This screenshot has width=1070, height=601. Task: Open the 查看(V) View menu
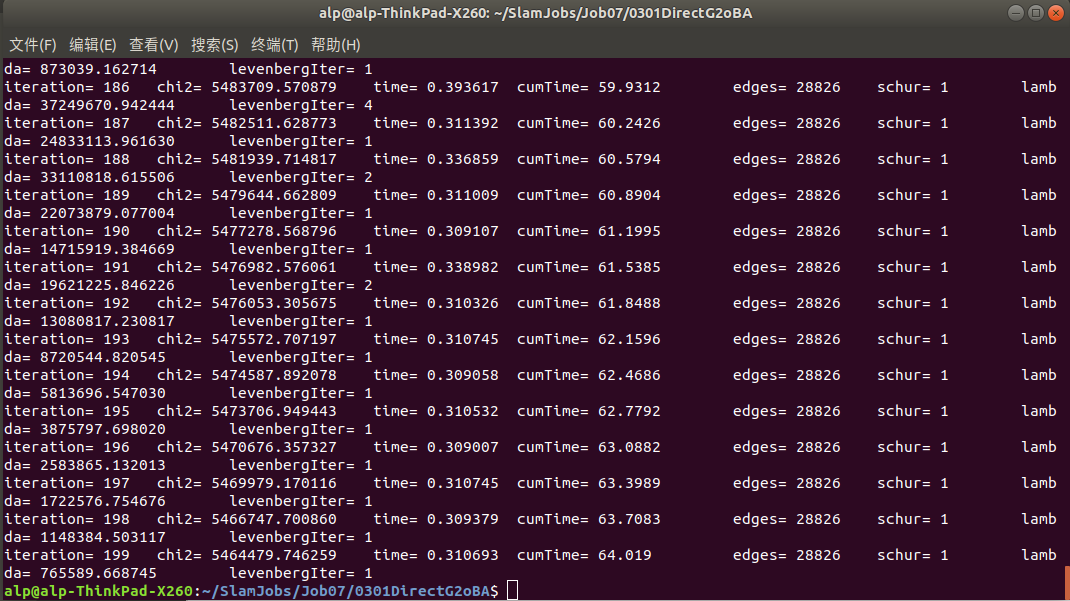(154, 45)
